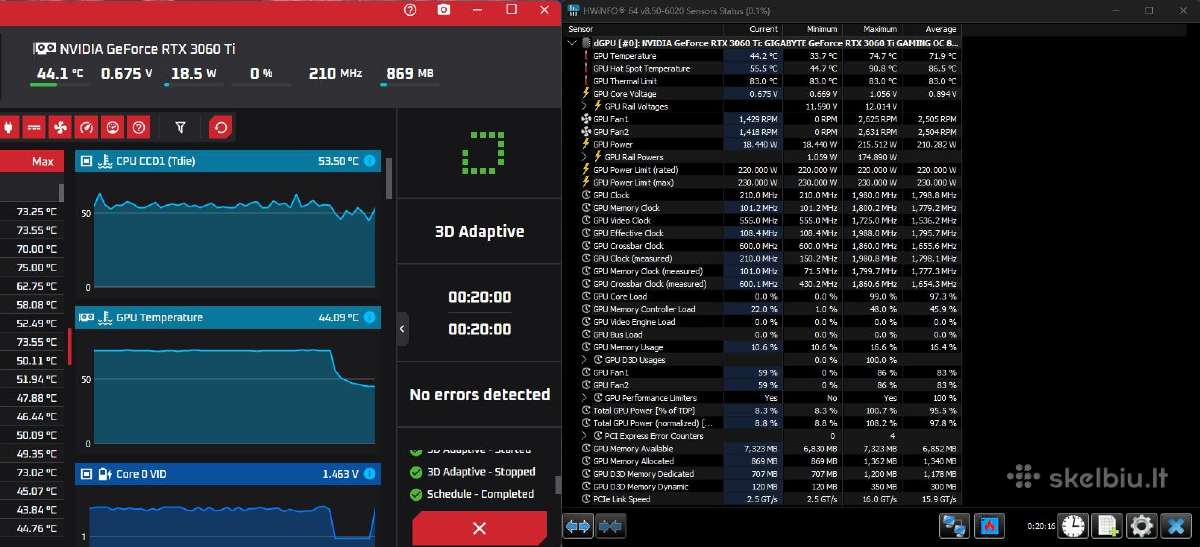Click the OCCT test log scrollbar
1200x547 pixels.
(558, 487)
